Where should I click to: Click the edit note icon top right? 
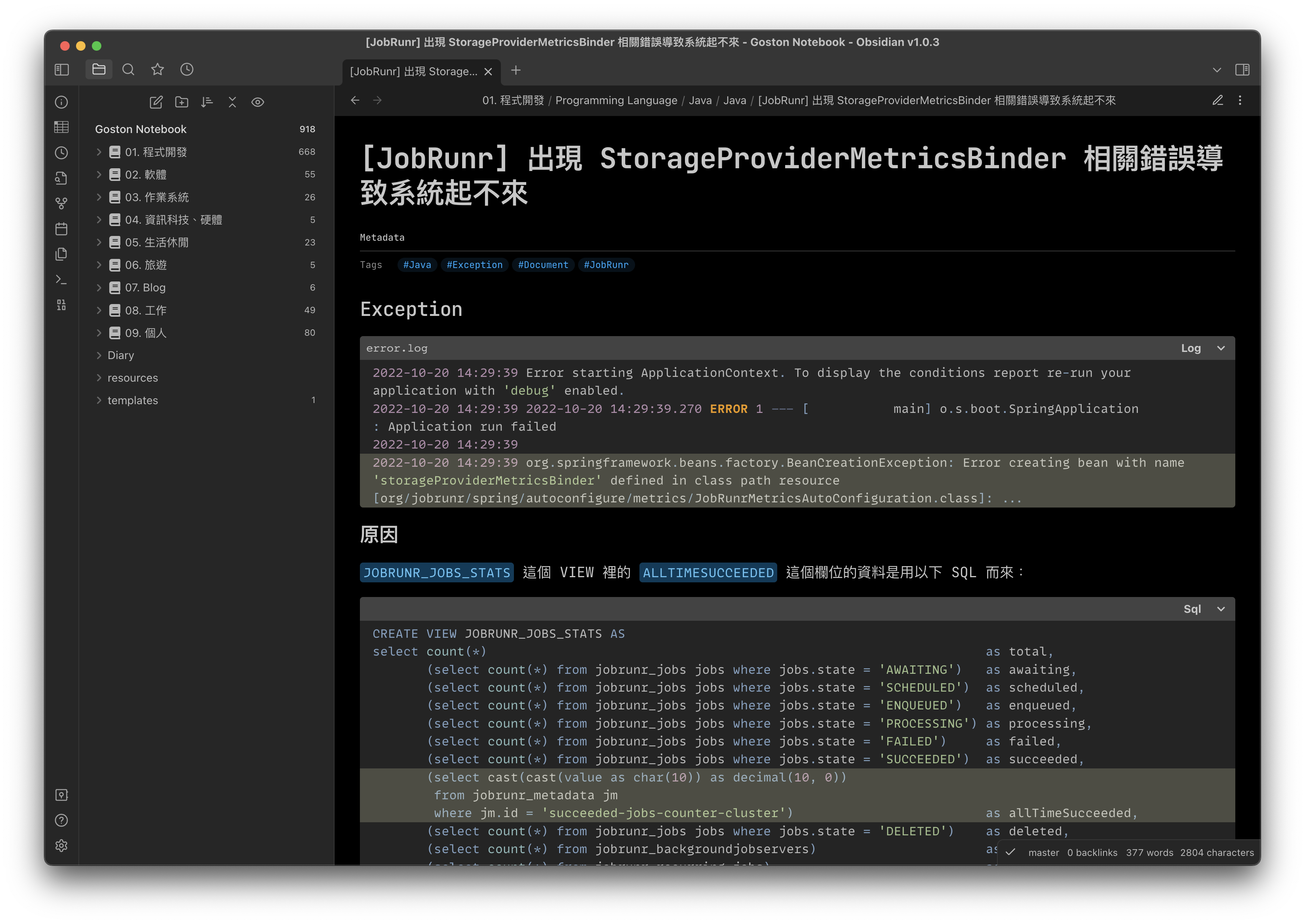[x=1217, y=100]
